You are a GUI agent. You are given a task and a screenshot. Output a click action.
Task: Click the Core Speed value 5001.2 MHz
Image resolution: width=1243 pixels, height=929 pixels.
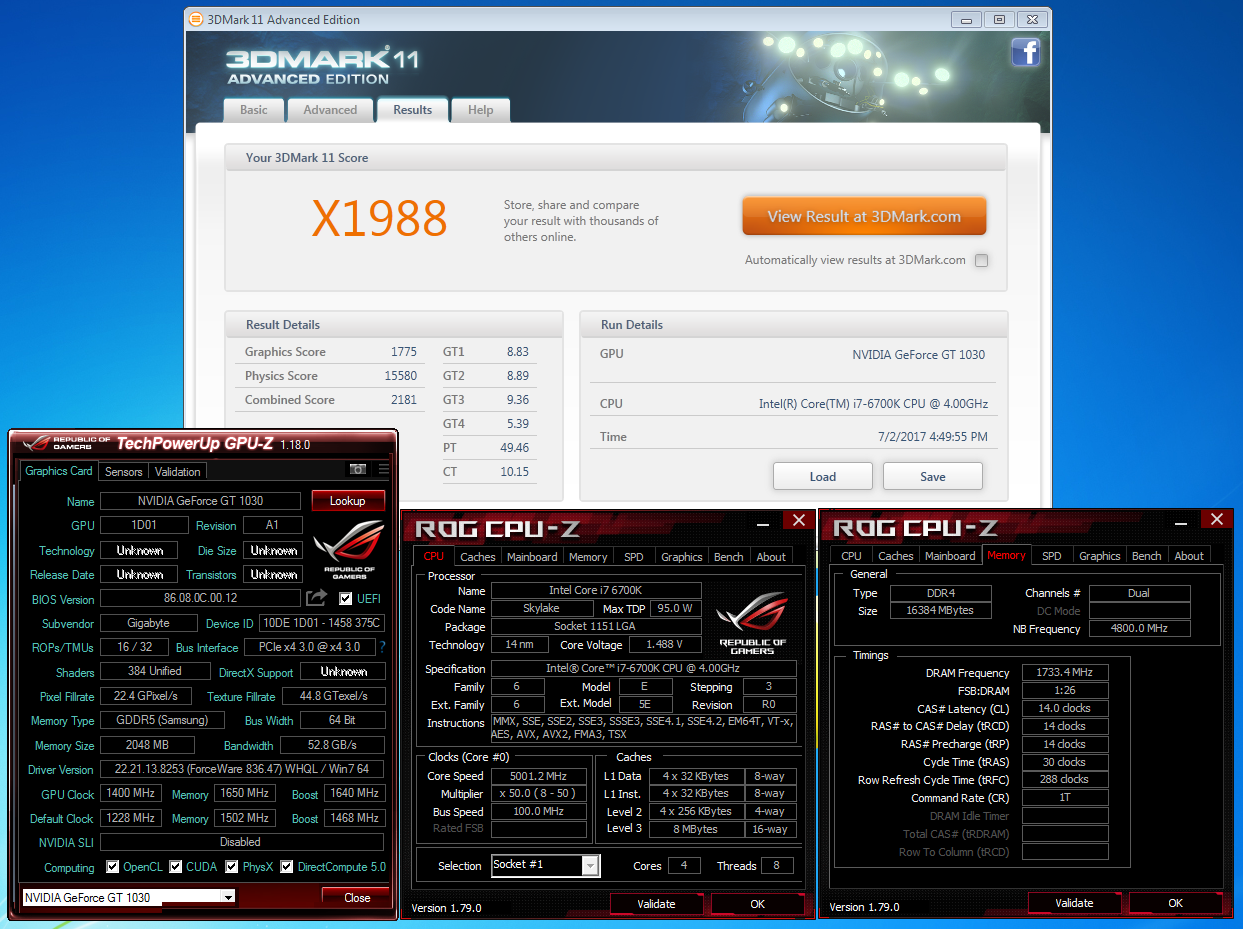pyautogui.click(x=539, y=776)
